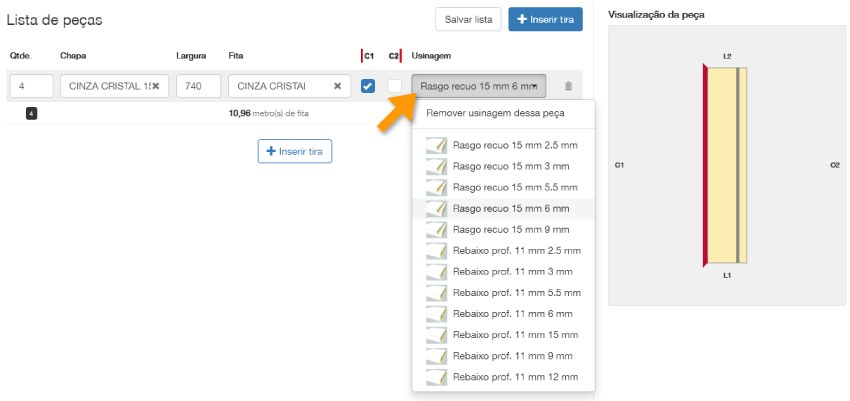Click the icon beside Rebaixo prof. 11 mm 9 mm
Viewport: 850px width, 401px height.
click(x=436, y=356)
